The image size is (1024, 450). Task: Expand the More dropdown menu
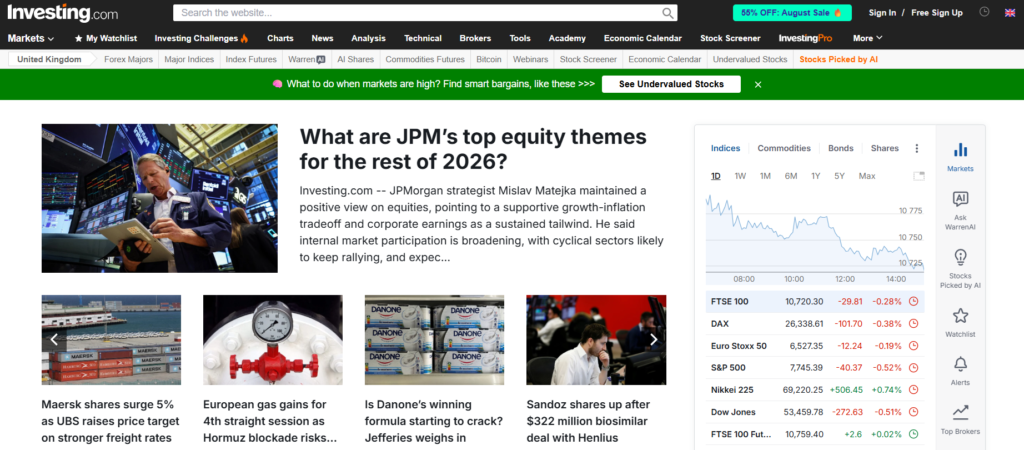coord(867,38)
